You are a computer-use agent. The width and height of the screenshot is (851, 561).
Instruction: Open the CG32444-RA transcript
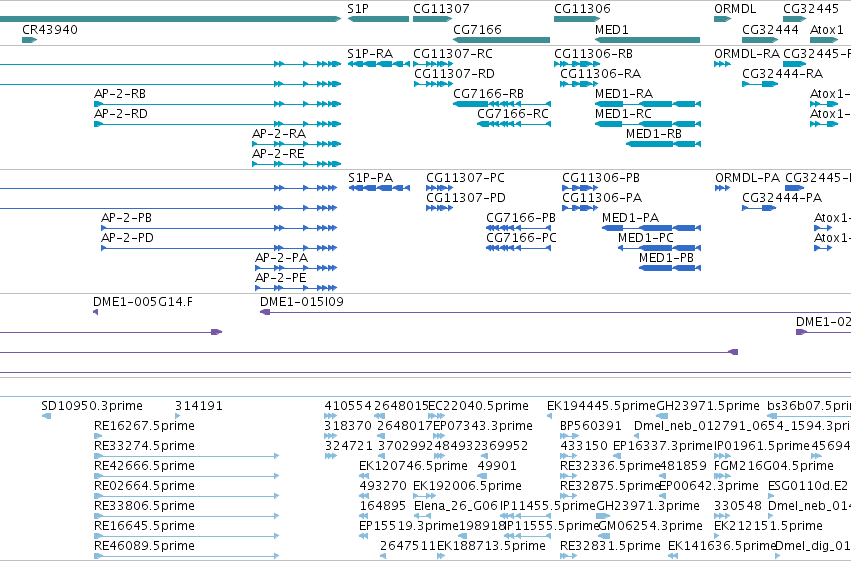click(760, 84)
